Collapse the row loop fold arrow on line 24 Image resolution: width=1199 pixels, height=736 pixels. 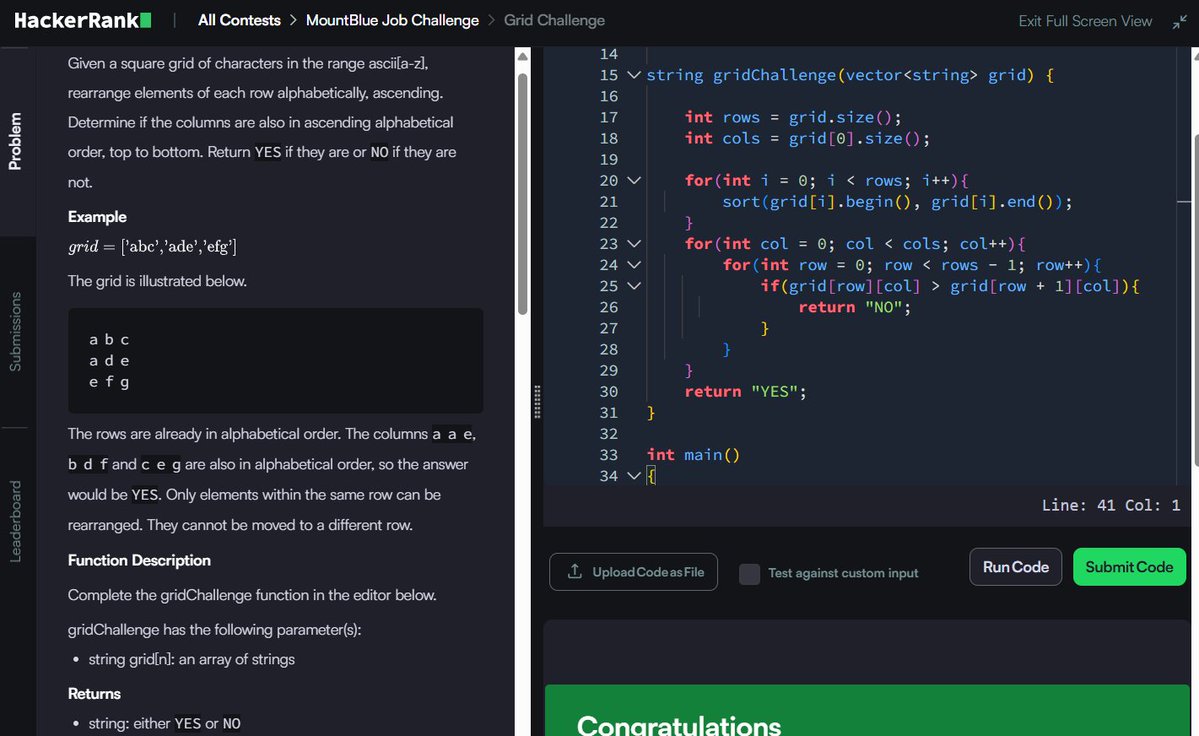(x=634, y=264)
